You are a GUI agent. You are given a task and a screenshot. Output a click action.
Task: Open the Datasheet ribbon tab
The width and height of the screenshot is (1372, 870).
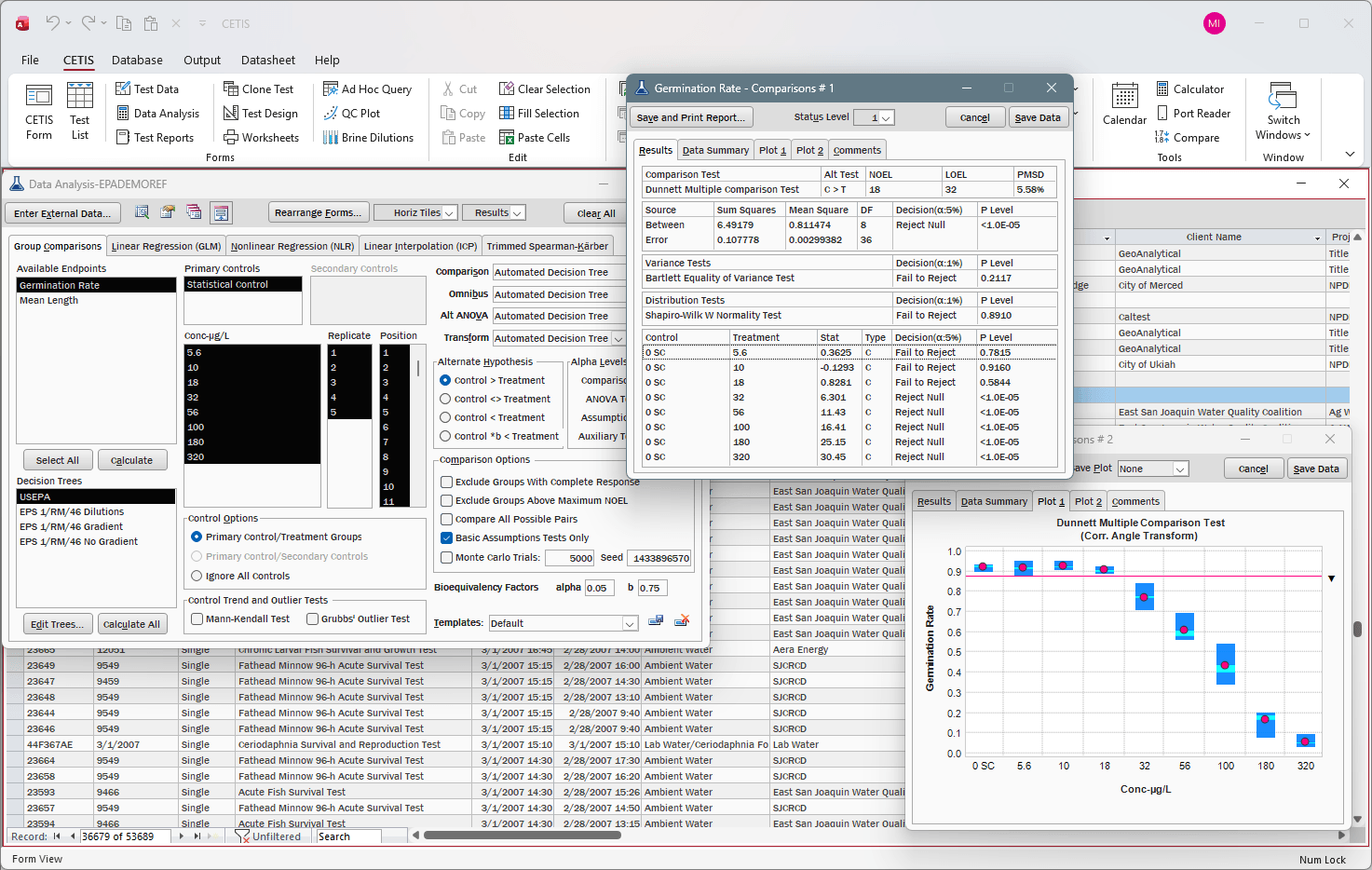point(267,60)
